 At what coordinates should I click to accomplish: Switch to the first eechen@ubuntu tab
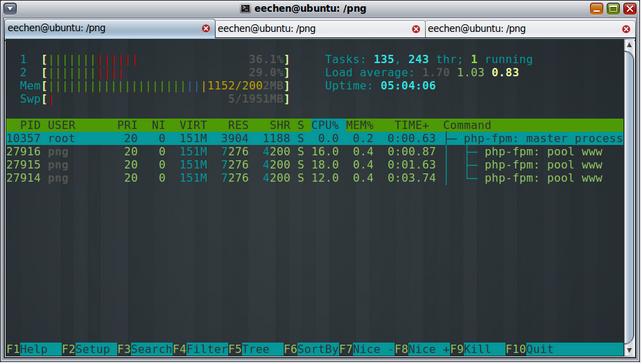109,28
